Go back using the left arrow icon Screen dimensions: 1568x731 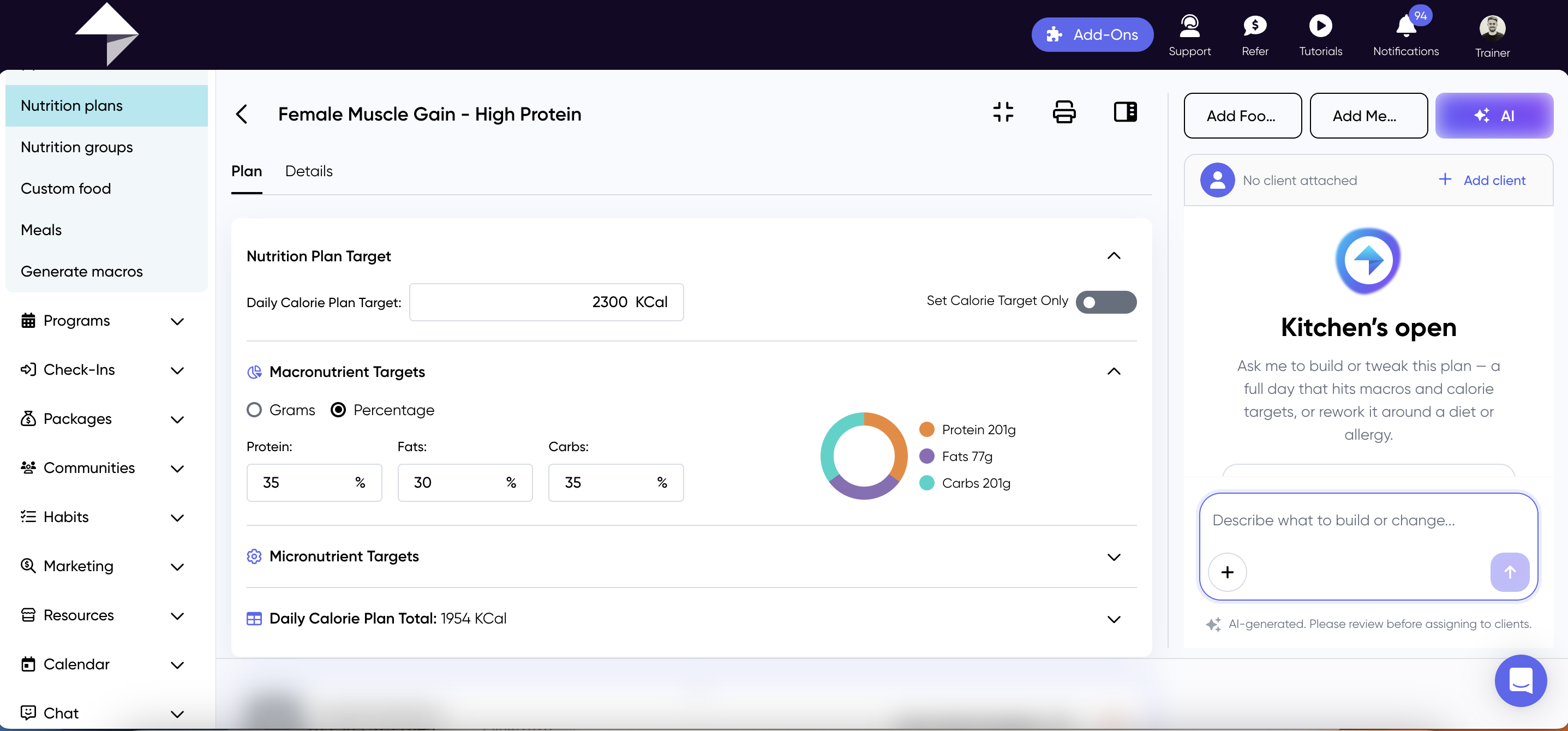click(242, 114)
